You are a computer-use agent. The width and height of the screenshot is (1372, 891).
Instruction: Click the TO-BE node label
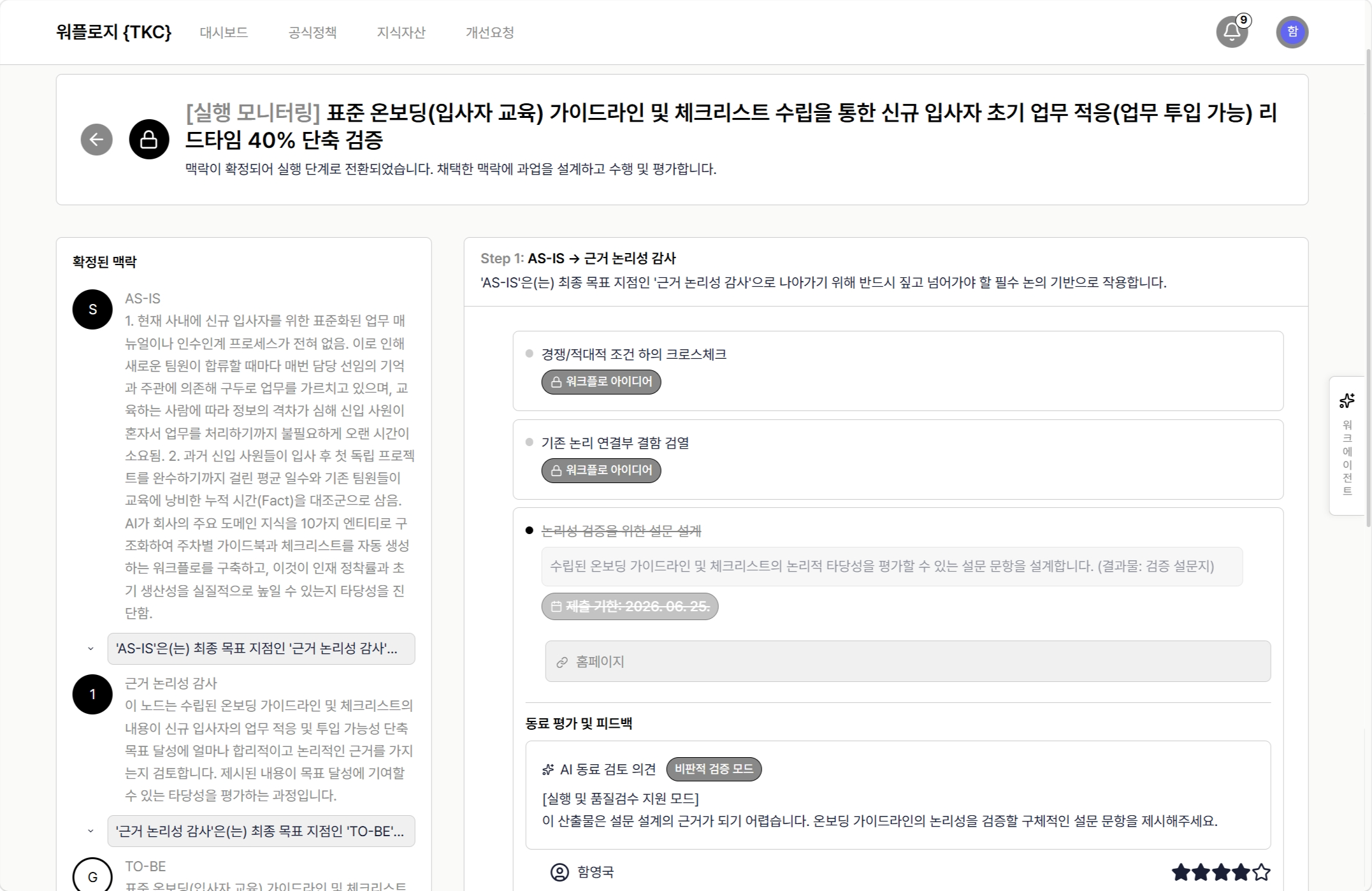click(x=145, y=866)
